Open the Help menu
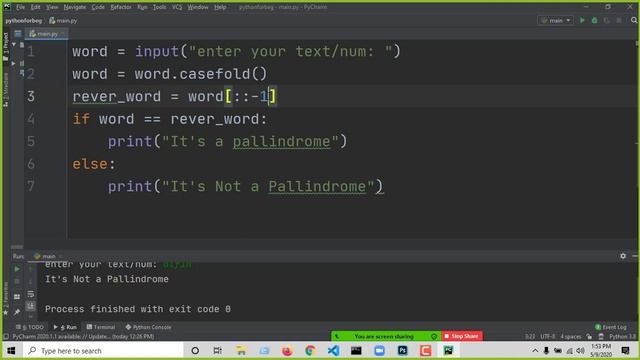This screenshot has height=360, width=640. (x=220, y=7)
